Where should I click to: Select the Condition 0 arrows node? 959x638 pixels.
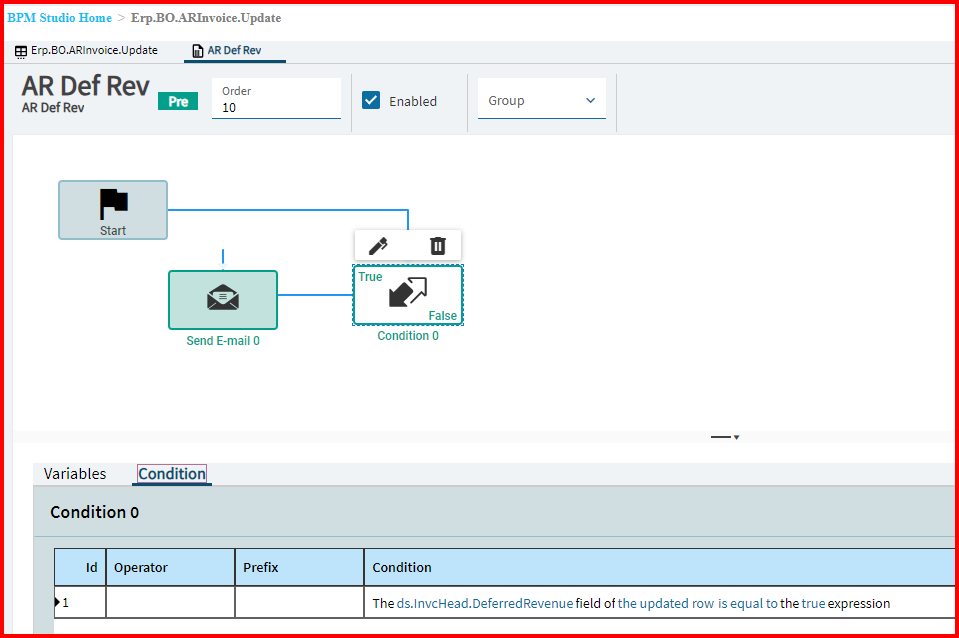click(408, 295)
